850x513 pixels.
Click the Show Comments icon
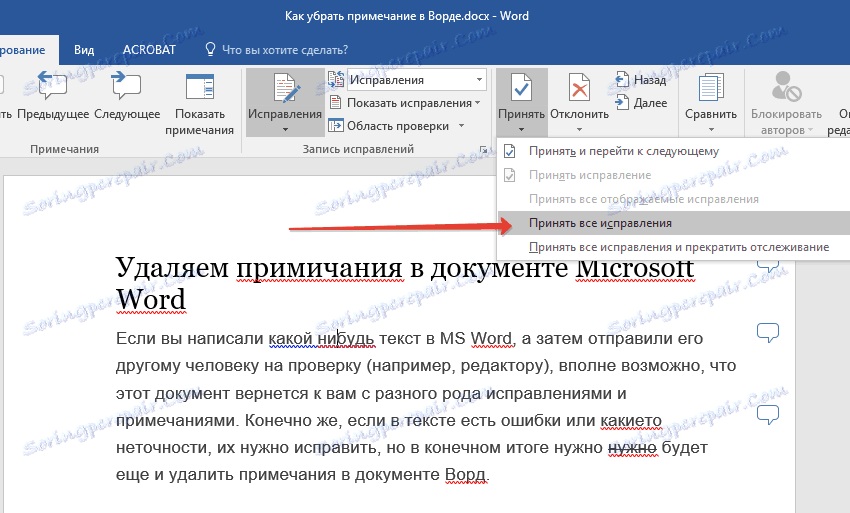tap(199, 87)
